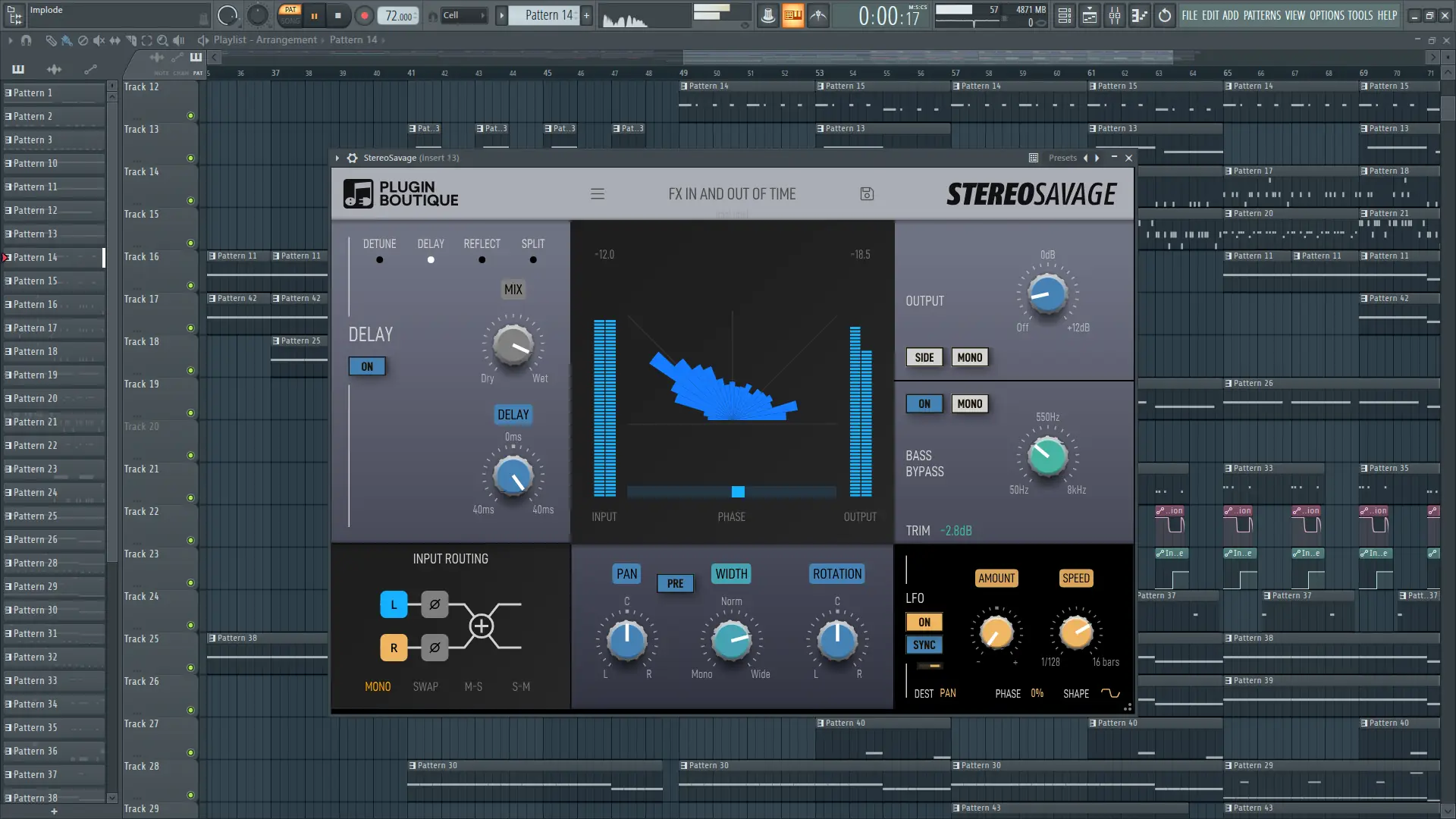The image size is (1456, 819).
Task: Click the next preset arrow in StereoSavage
Action: click(1097, 158)
